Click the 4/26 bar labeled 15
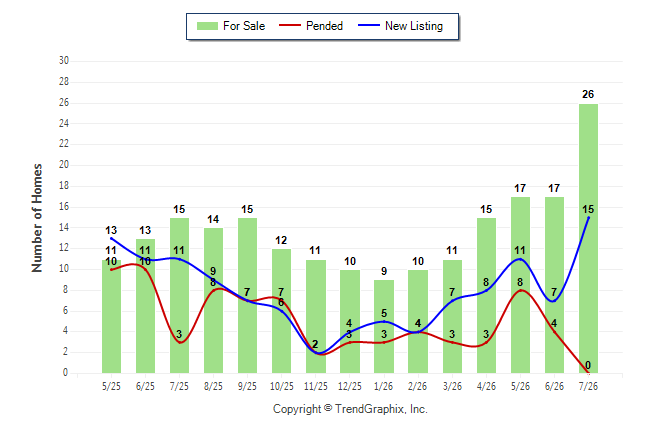 click(x=487, y=296)
